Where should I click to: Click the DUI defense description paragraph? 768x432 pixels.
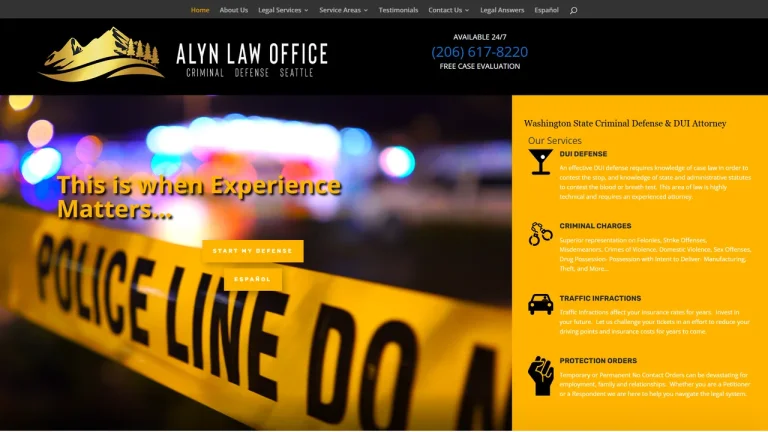655,182
